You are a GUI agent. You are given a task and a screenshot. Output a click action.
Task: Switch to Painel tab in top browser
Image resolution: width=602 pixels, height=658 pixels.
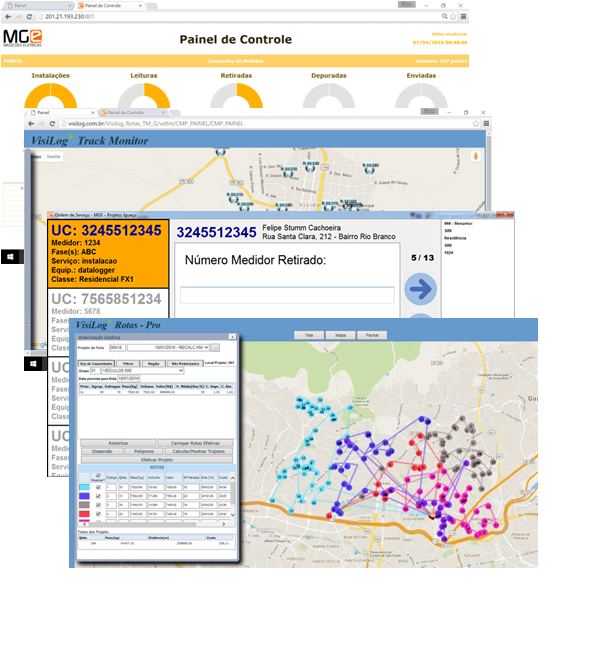tap(38, 6)
